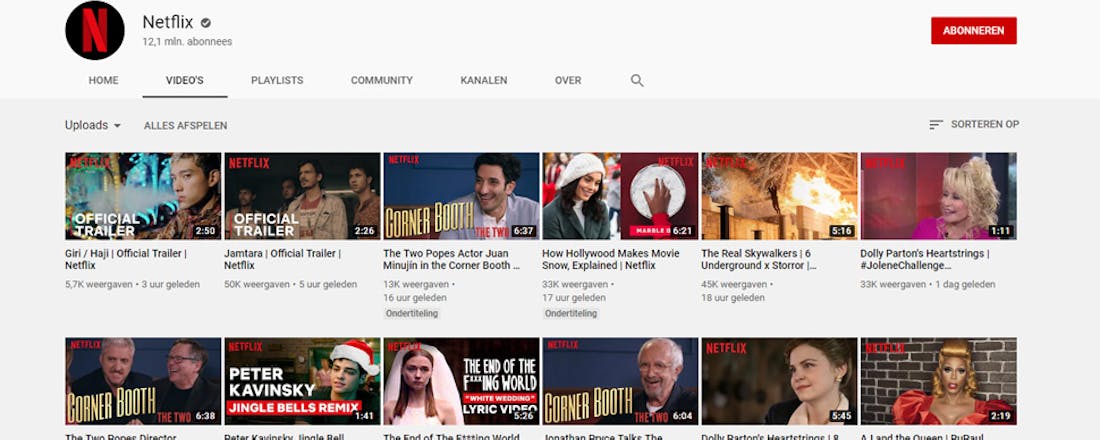Viewport: 1100px width, 440px height.
Task: Click the title Jamtara | Official Trailer | Netflix
Action: pyautogui.click(x=283, y=260)
